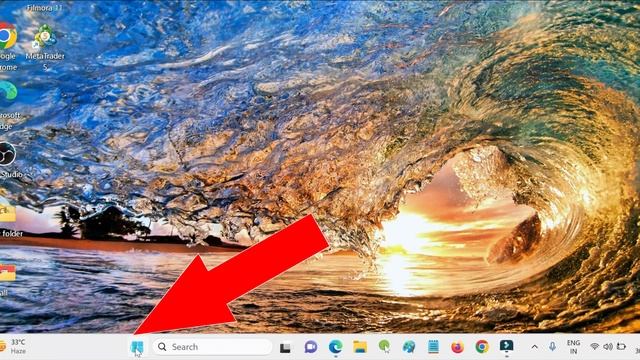The width and height of the screenshot is (640, 360).
Task: Click the Filmora 11 desktop label
Action: pyautogui.click(x=44, y=7)
